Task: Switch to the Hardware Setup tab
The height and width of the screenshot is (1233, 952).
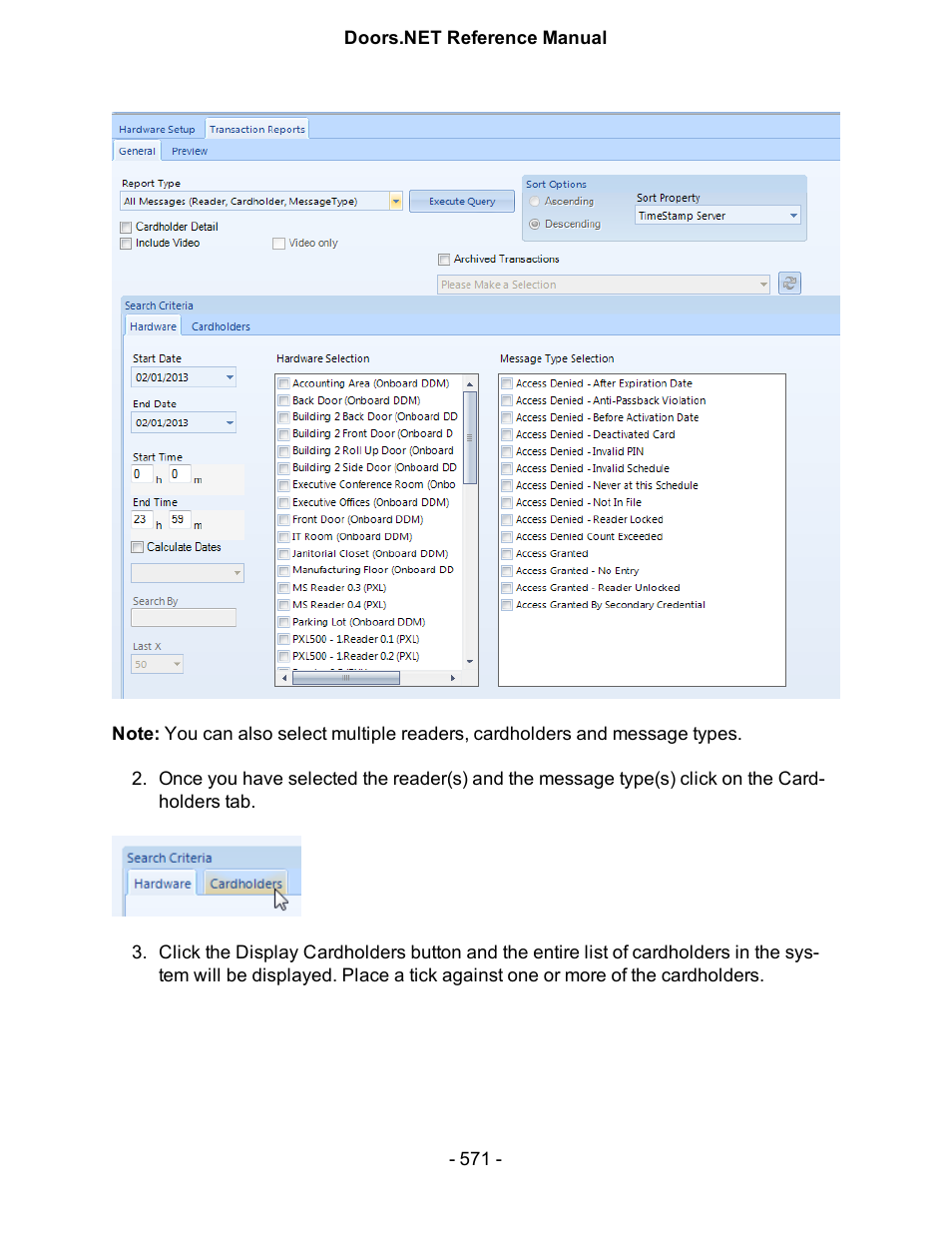Action: click(x=157, y=130)
